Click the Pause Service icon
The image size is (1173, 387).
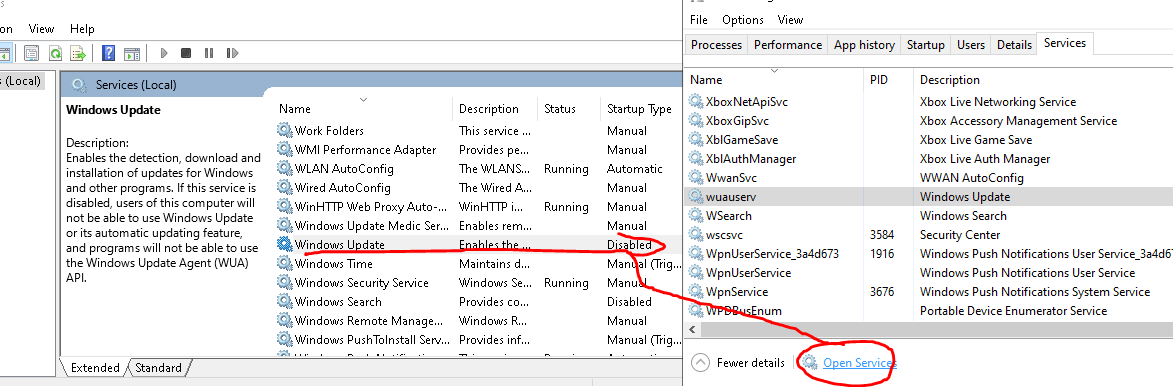click(209, 53)
